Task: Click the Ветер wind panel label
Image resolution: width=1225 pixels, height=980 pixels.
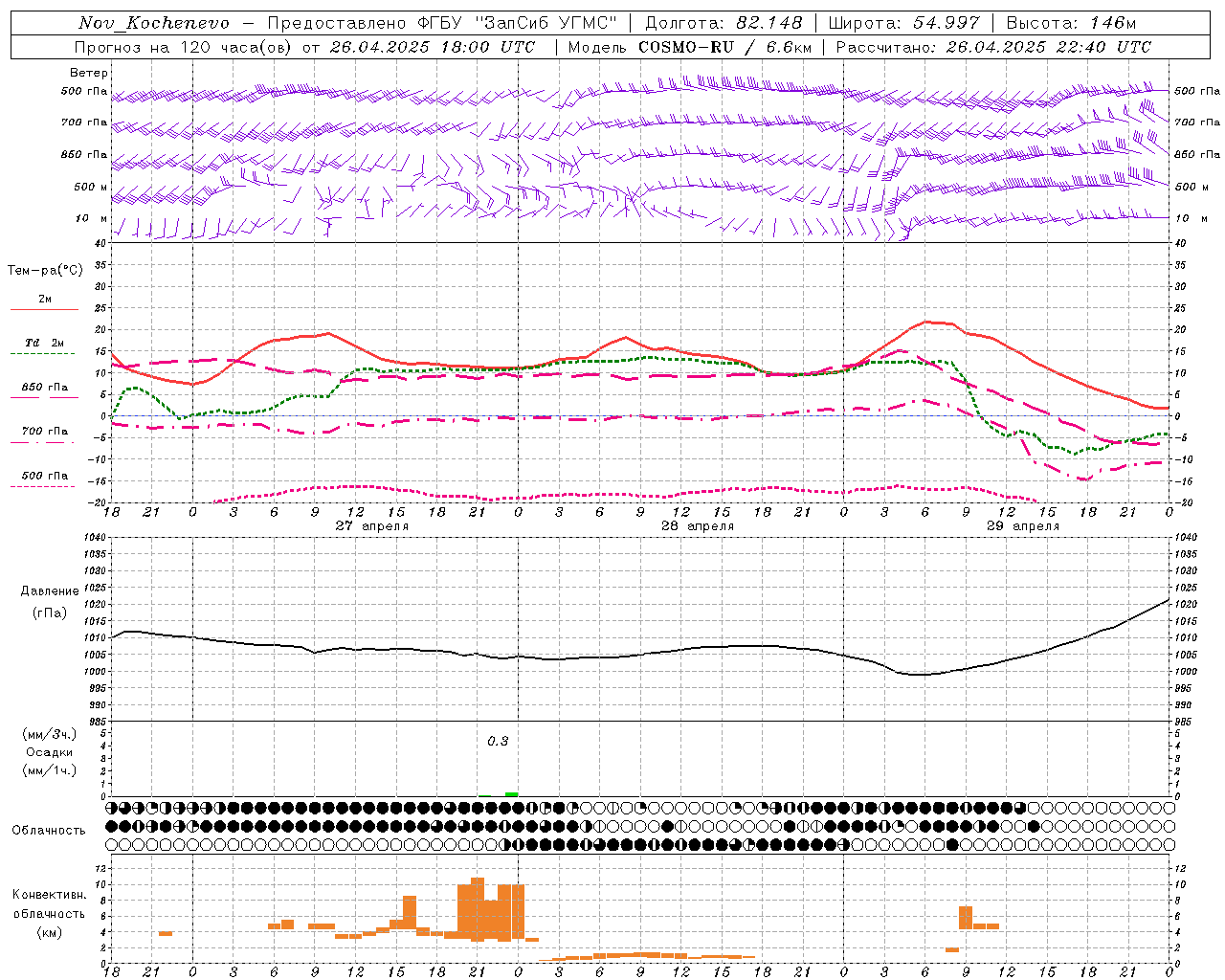Action: 88,73
